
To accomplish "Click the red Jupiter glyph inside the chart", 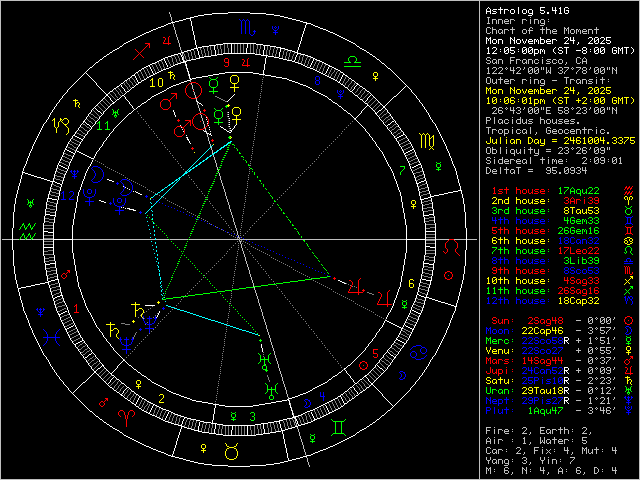I will point(383,296).
